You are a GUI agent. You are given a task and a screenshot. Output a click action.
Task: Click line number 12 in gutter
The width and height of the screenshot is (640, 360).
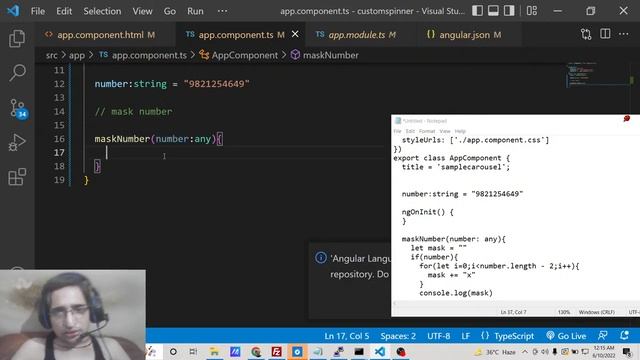59,84
